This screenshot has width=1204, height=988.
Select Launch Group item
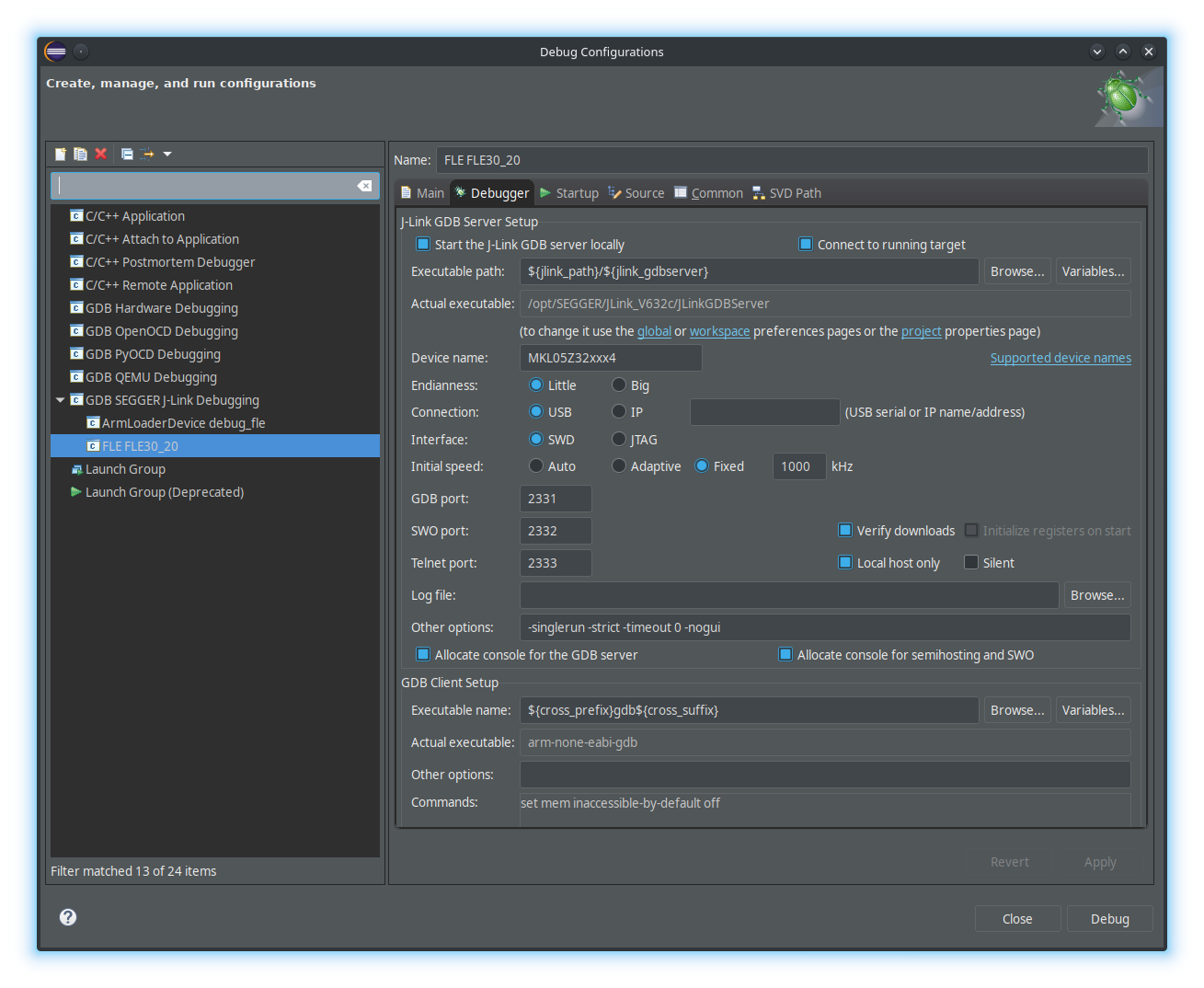tap(125, 469)
